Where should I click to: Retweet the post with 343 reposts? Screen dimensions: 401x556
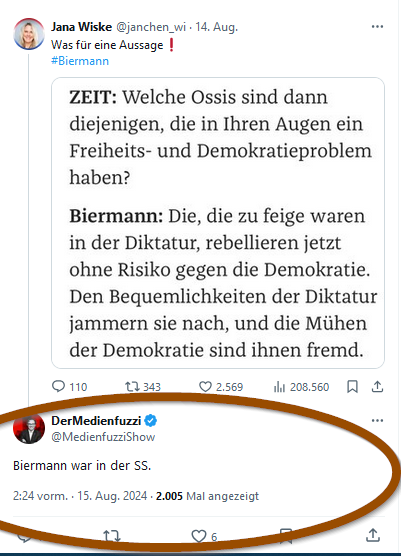click(x=143, y=387)
